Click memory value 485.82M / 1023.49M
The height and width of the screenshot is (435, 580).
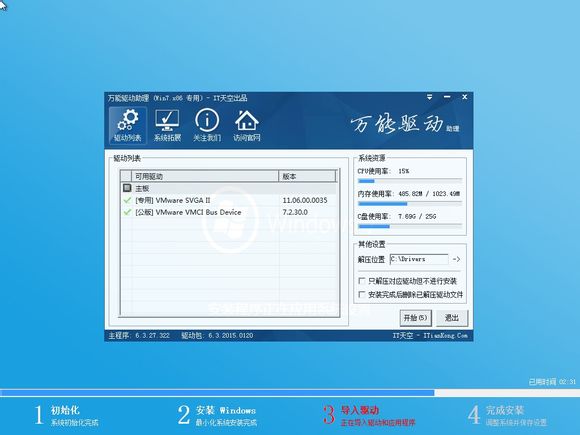tap(429, 194)
